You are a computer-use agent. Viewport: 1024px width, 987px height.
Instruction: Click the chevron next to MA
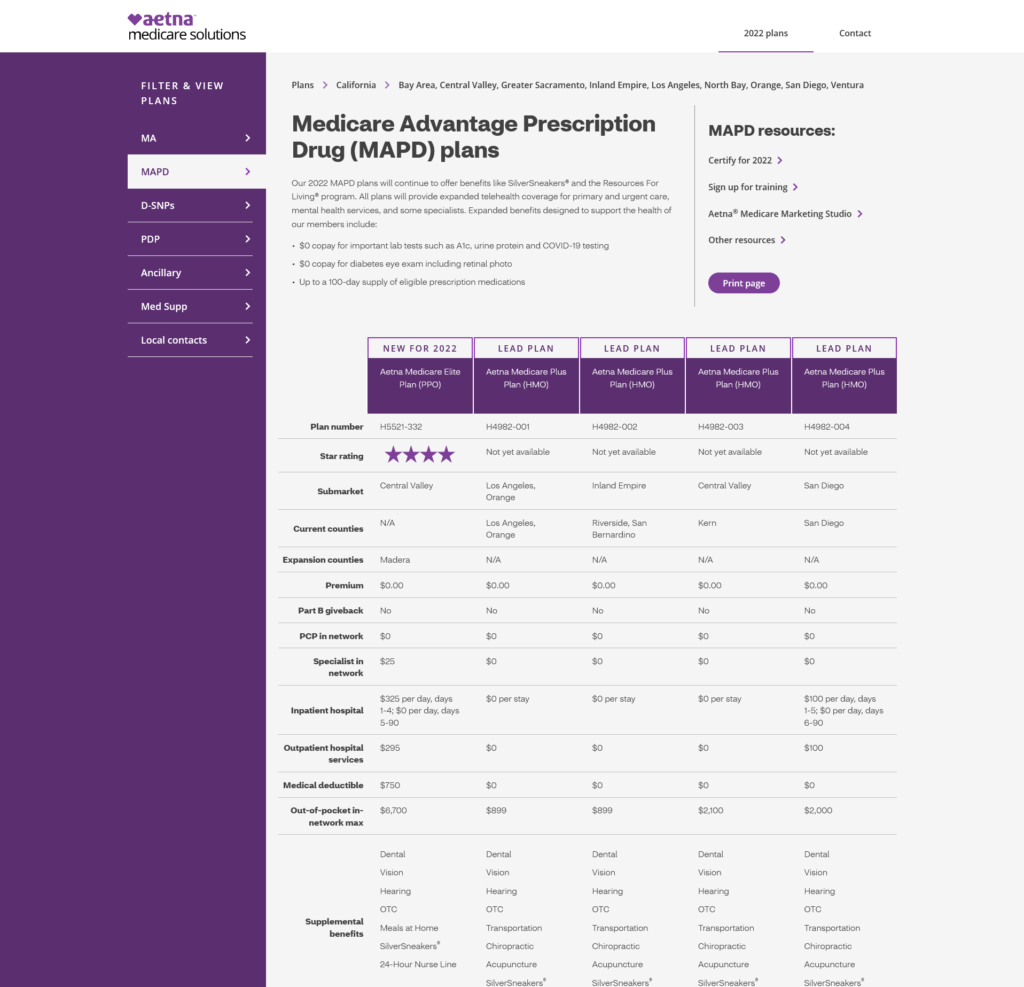[x=248, y=138]
